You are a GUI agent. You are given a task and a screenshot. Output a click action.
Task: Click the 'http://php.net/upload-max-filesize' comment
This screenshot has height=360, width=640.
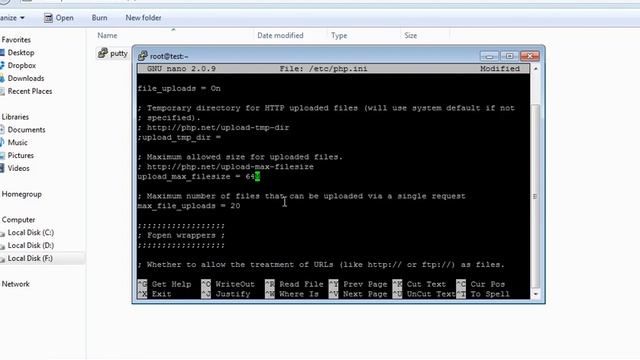(x=230, y=167)
